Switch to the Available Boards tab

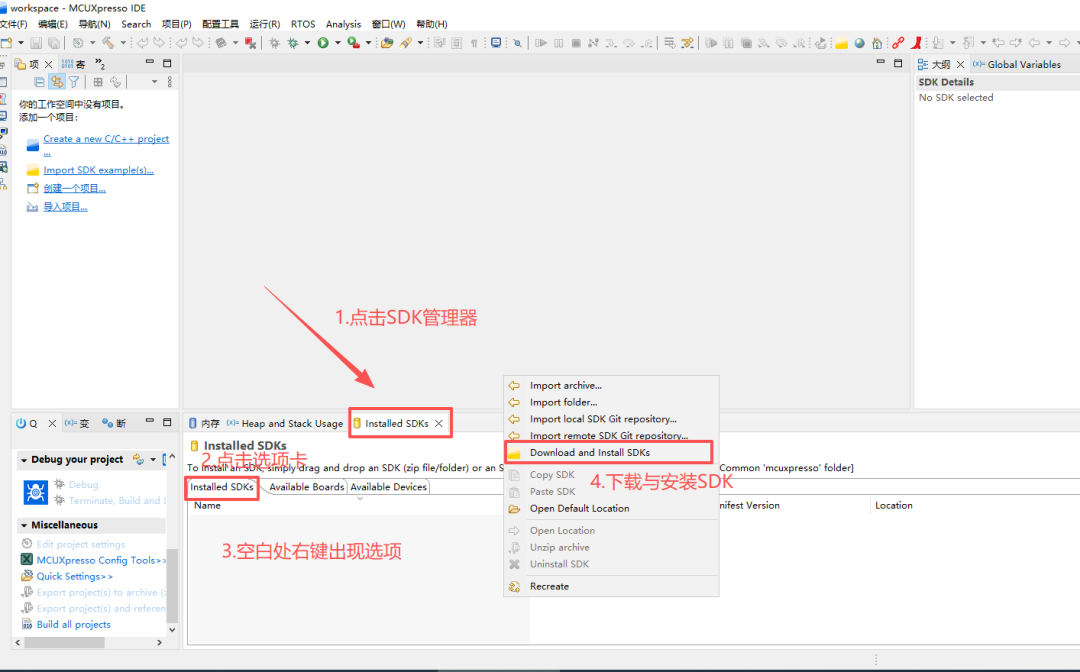[307, 487]
